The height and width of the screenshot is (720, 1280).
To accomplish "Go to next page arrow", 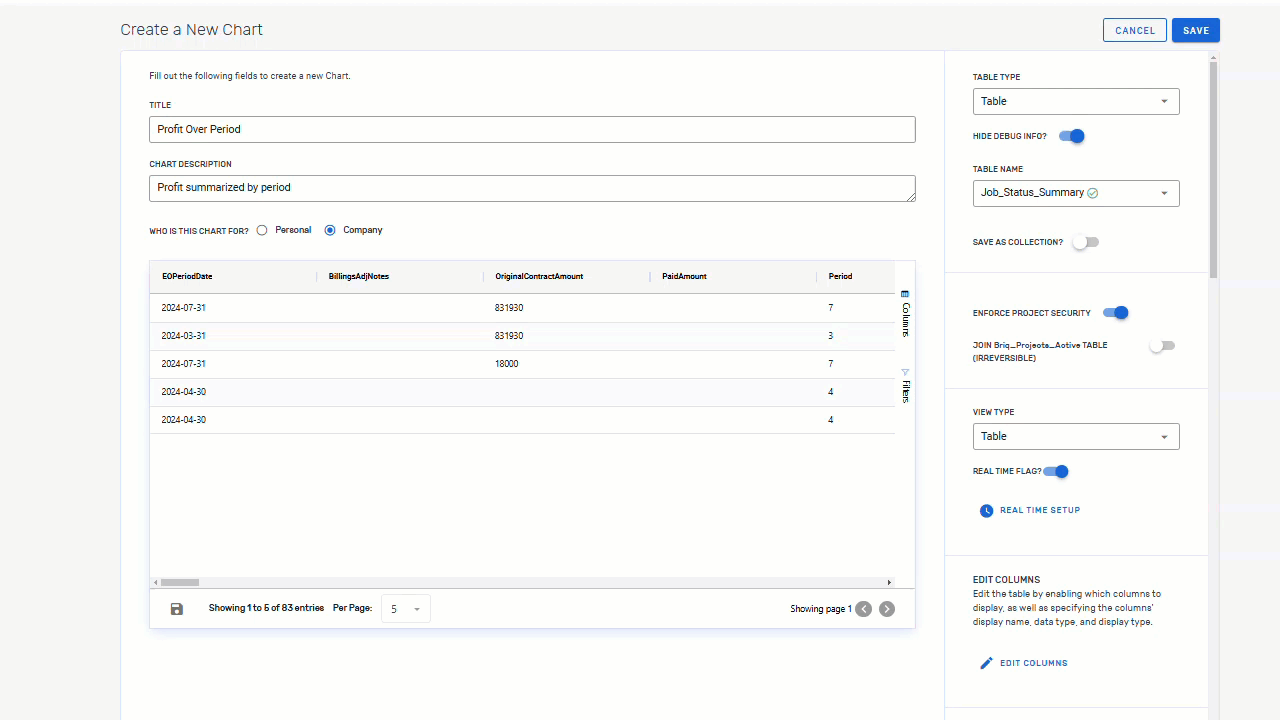I will 887,609.
